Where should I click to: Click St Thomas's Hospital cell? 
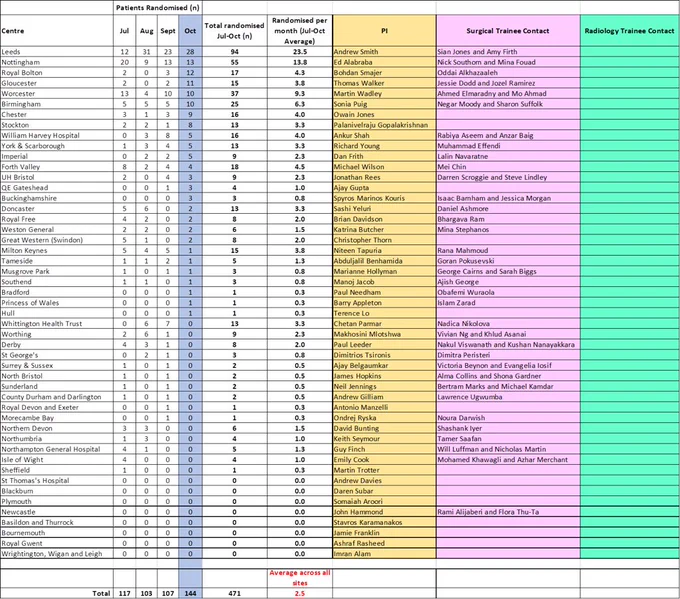[x=57, y=480]
